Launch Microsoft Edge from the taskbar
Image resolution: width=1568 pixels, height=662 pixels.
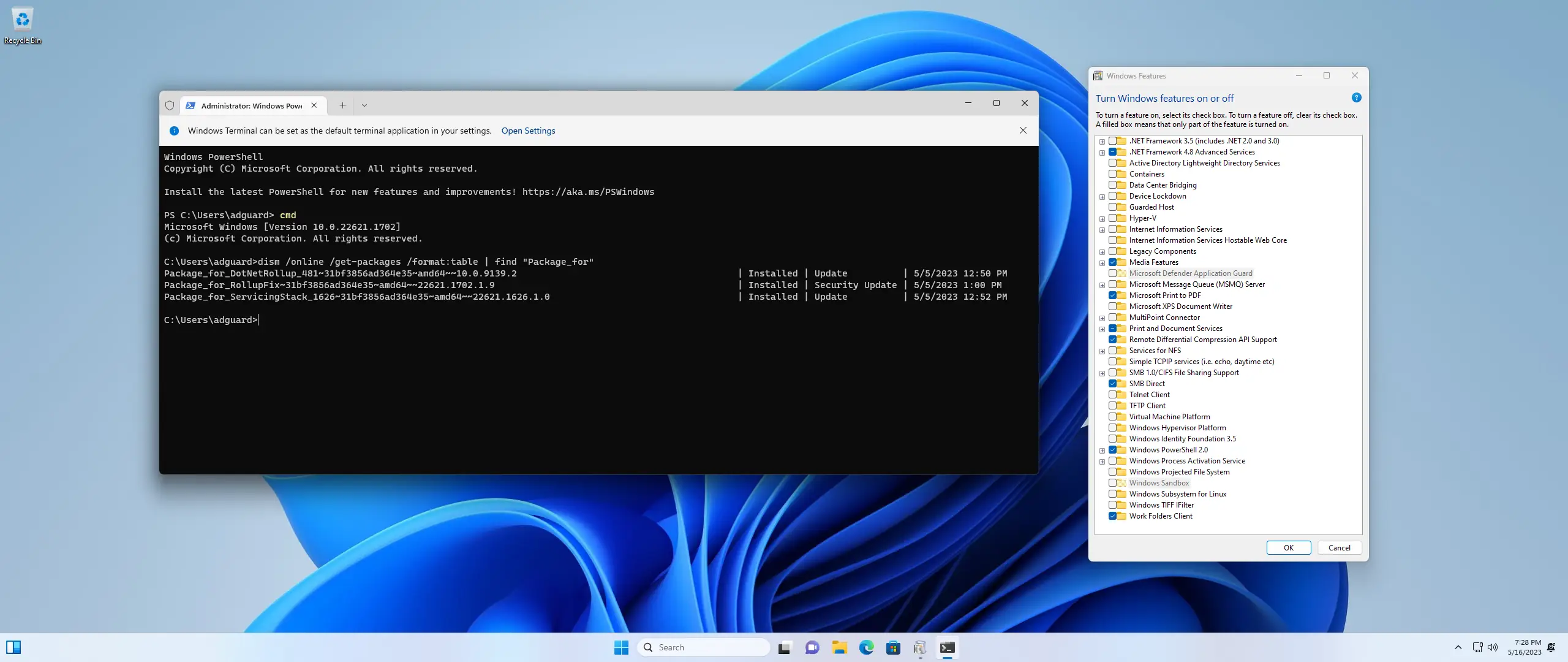coord(866,647)
